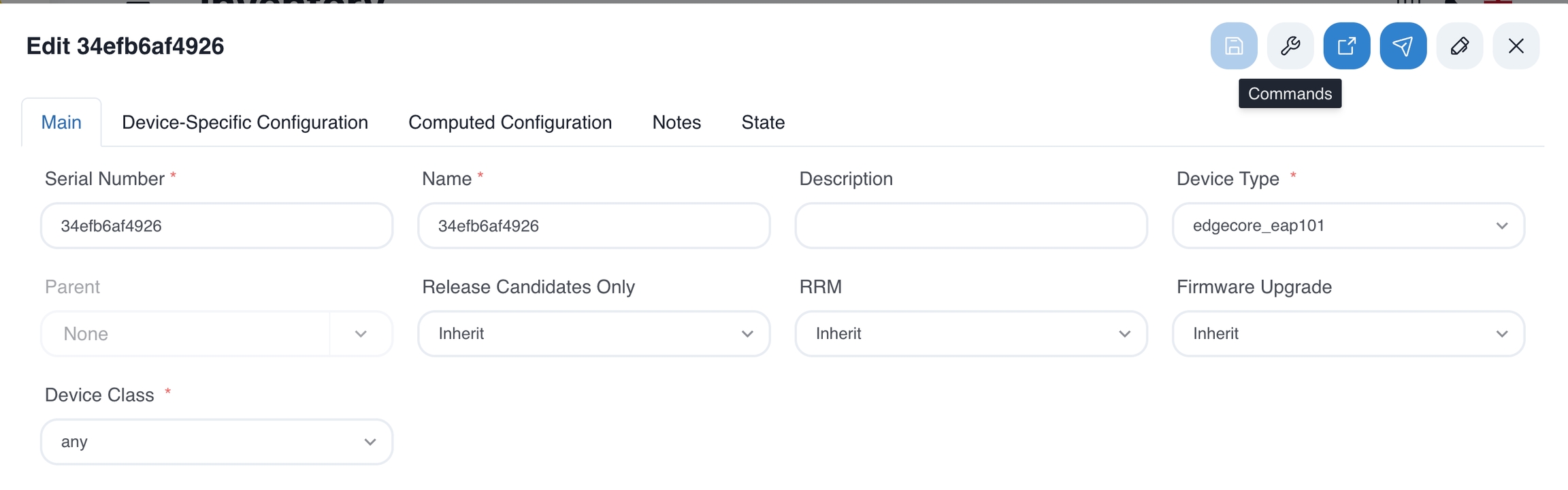Screen dimensions: 1568x490
Task: Click the open-in-new-window icon
Action: click(1346, 46)
